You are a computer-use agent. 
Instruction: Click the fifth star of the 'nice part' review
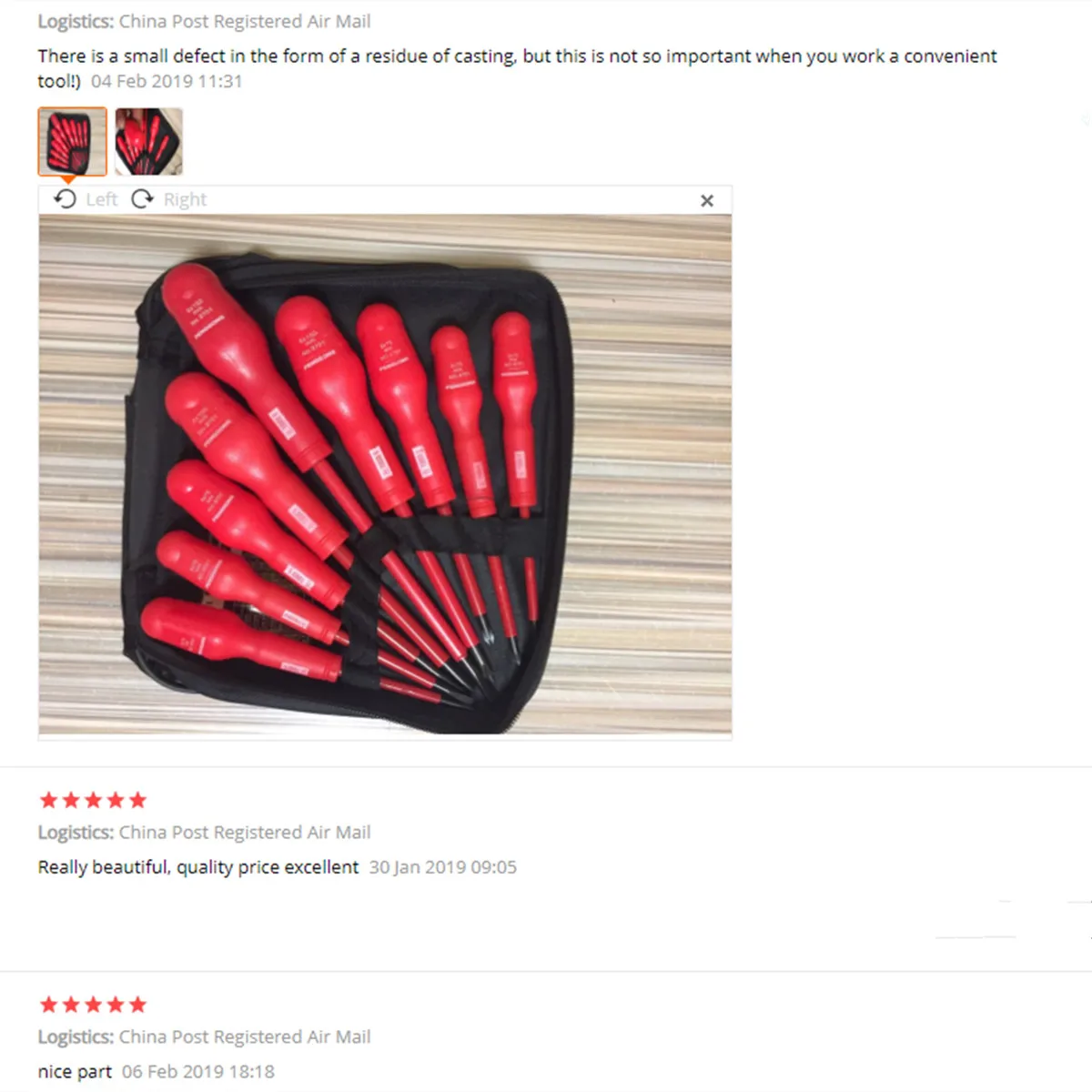click(x=137, y=1005)
